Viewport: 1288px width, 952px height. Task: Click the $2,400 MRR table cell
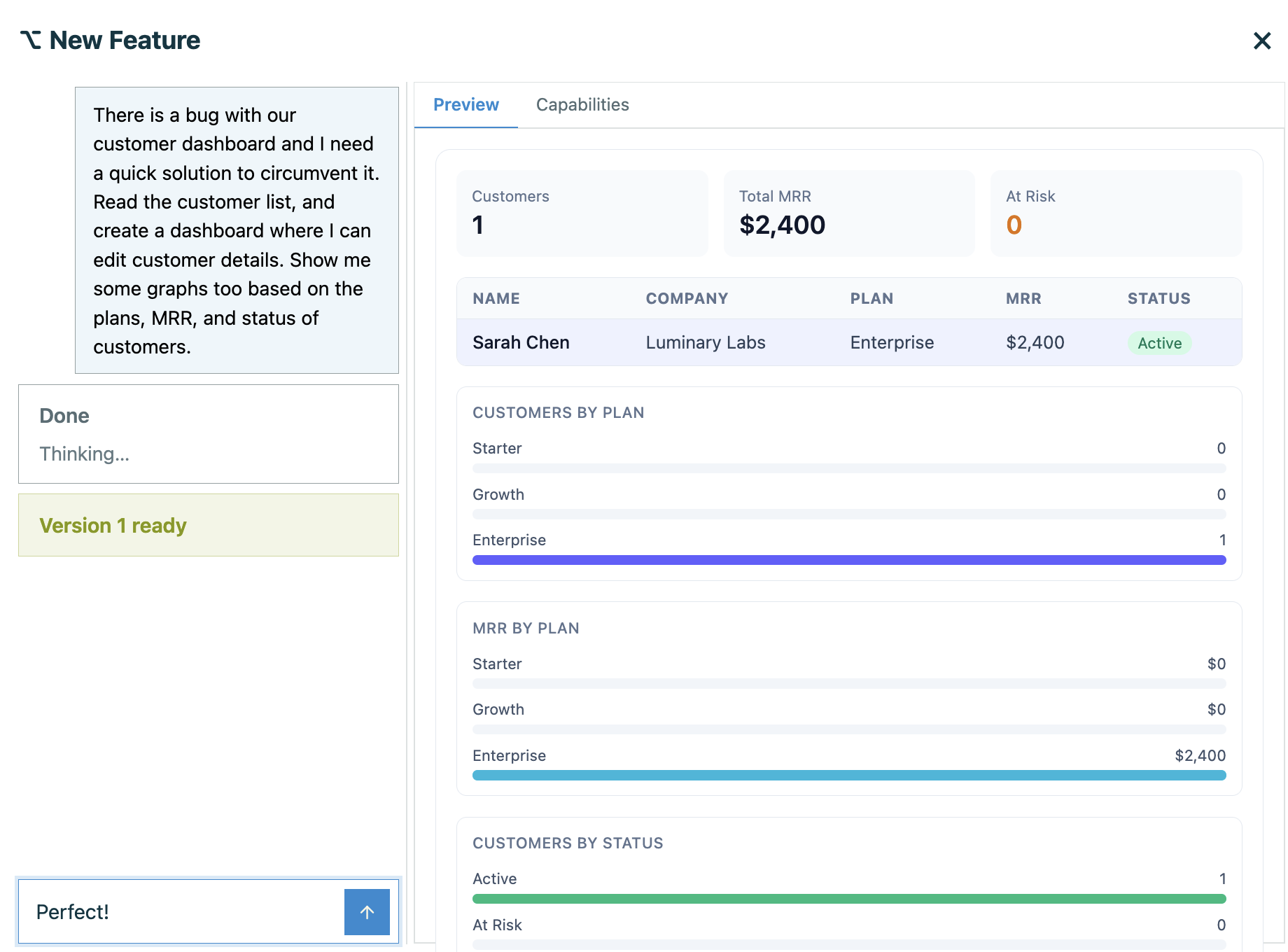(1035, 342)
